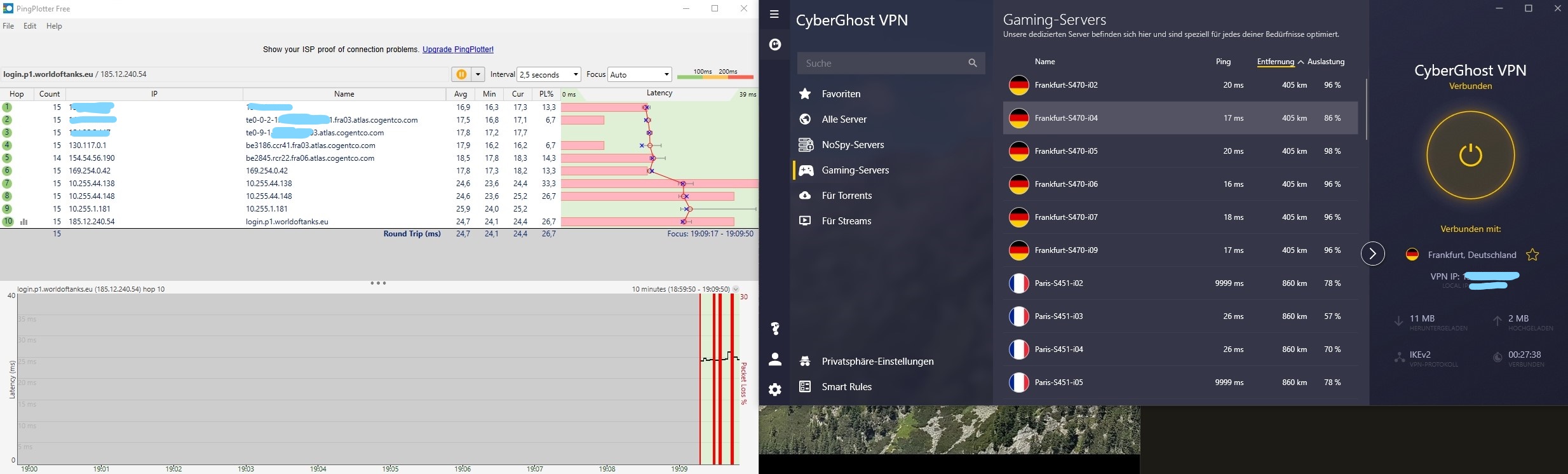Select server Paris-S451-i03

click(x=1180, y=316)
